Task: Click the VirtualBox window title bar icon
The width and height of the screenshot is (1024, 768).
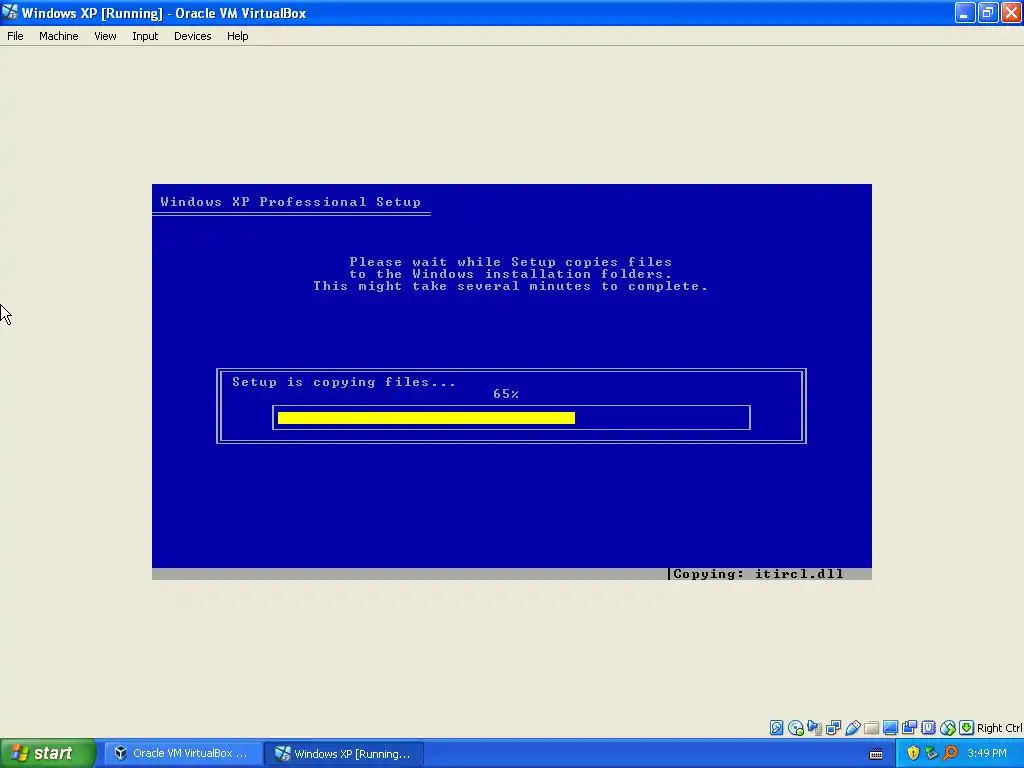Action: pos(10,12)
